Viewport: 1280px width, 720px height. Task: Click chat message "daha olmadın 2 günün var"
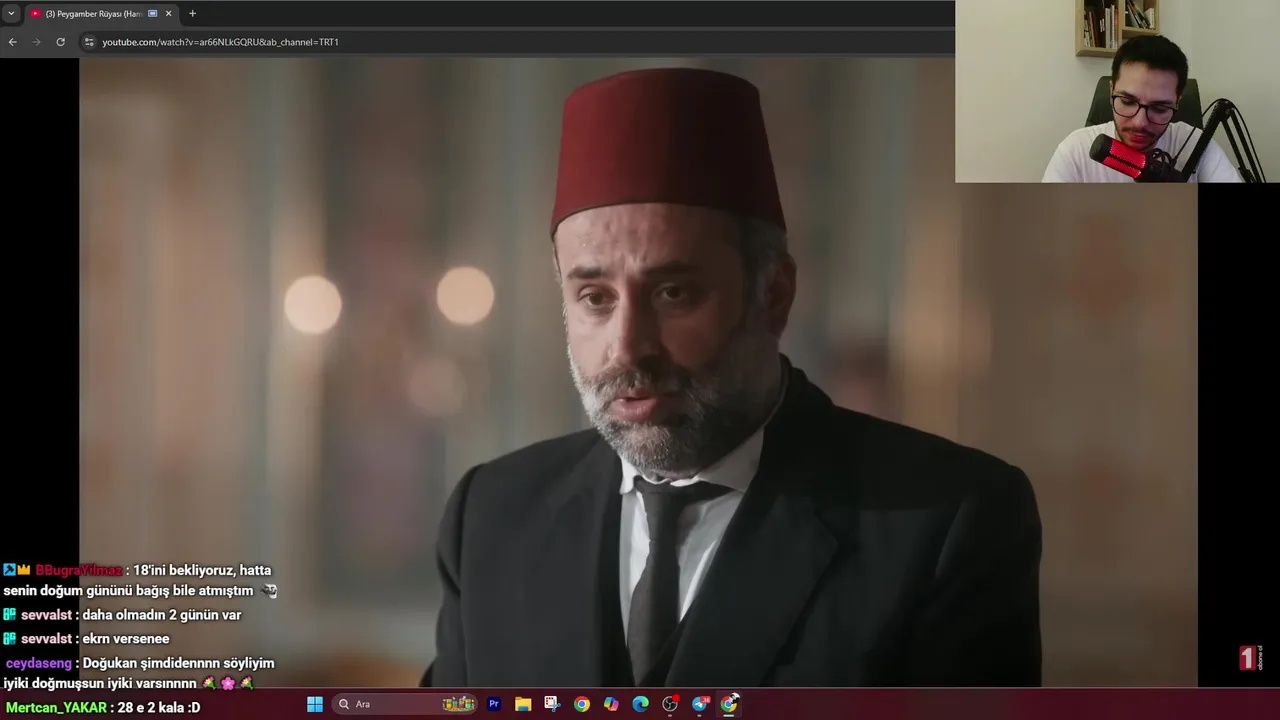162,615
